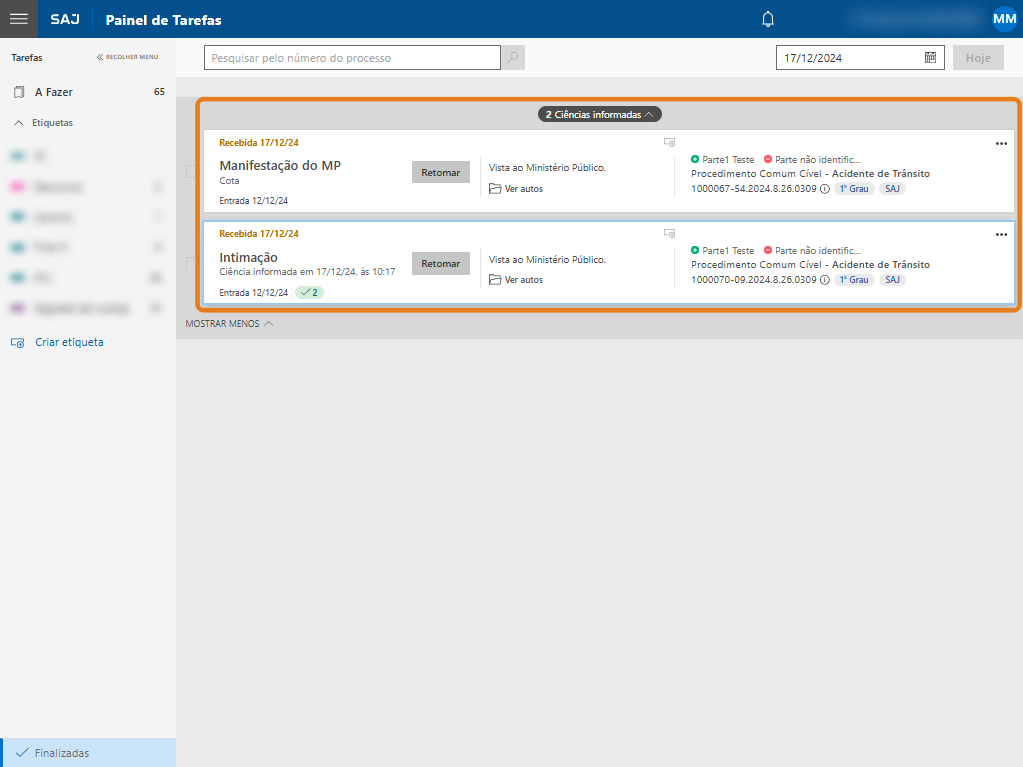Tick checkbox beside Intimação task

click(x=191, y=263)
